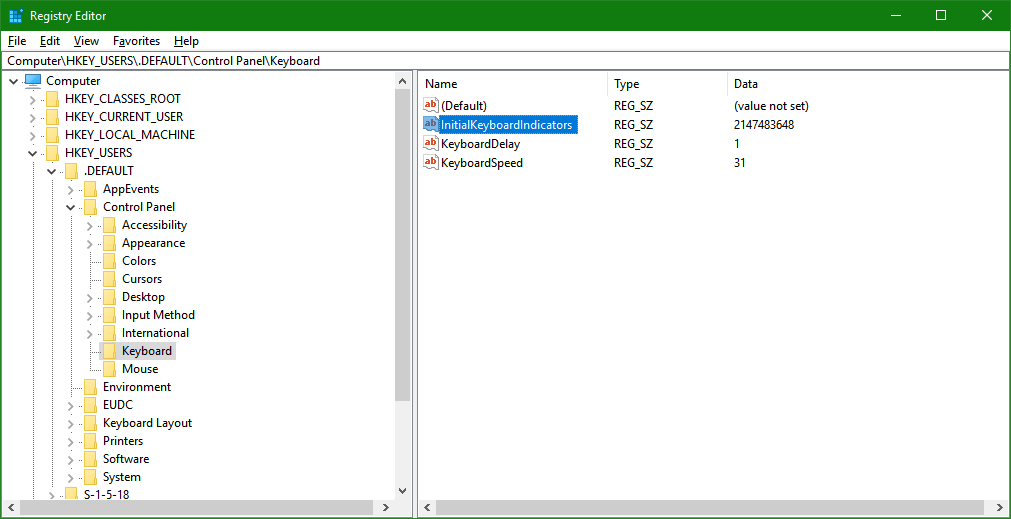Select the KeyboardDelay value name
Image resolution: width=1011 pixels, height=519 pixels.
[480, 144]
